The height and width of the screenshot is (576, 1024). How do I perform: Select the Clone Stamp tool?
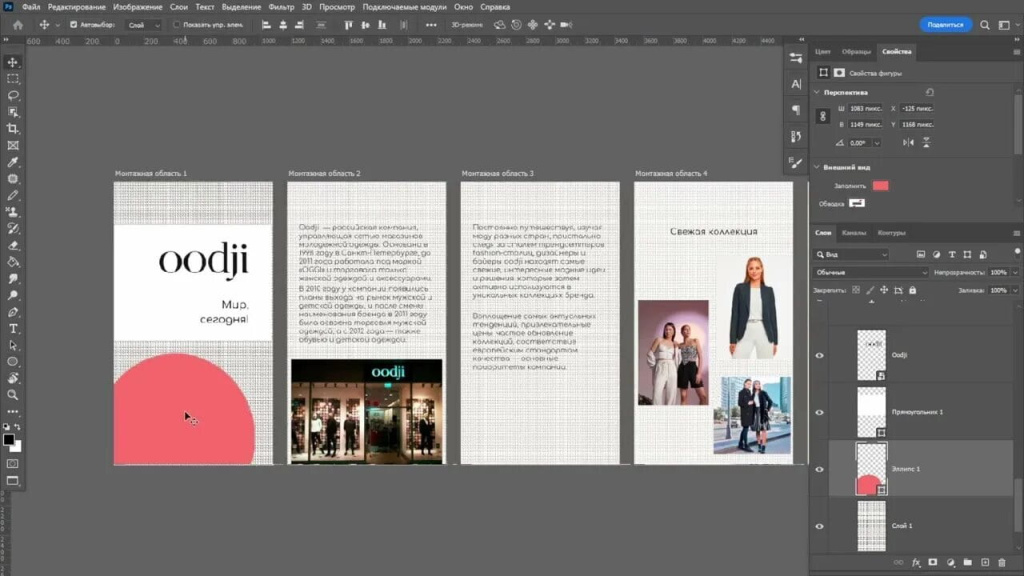pyautogui.click(x=12, y=212)
